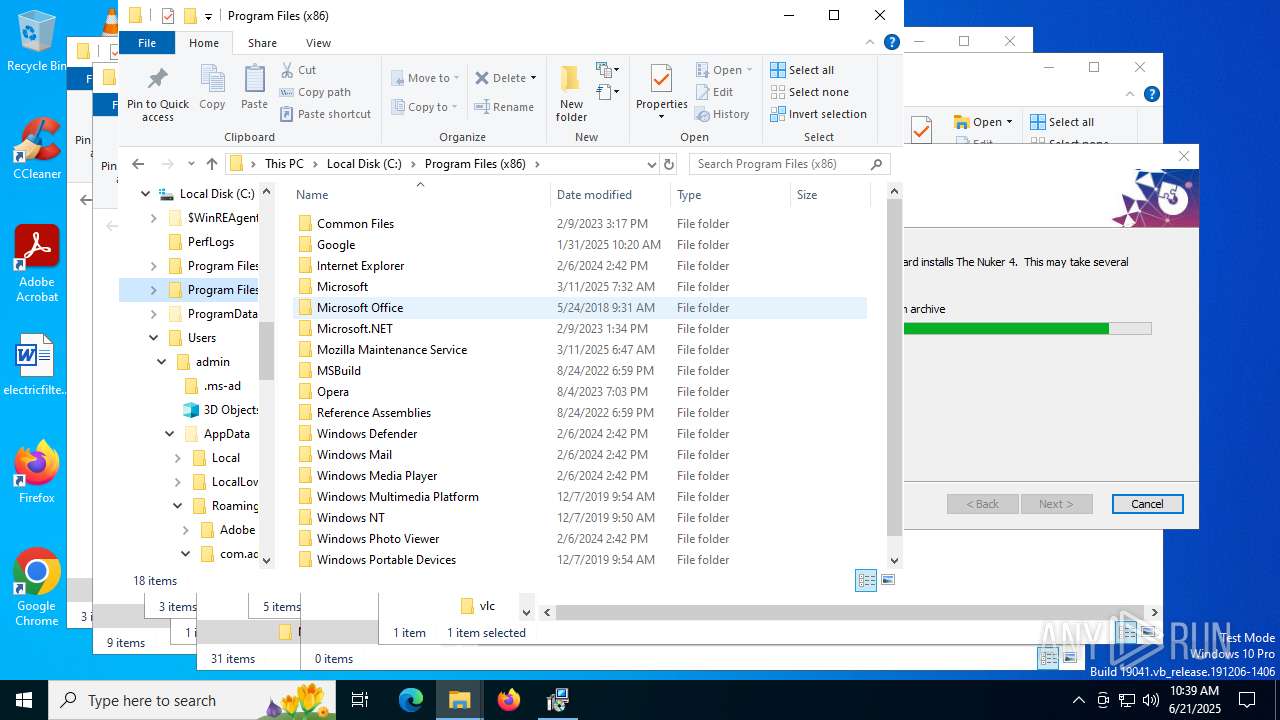Click Select all in the background Explorer window
The image size is (1280, 720).
[1061, 122]
